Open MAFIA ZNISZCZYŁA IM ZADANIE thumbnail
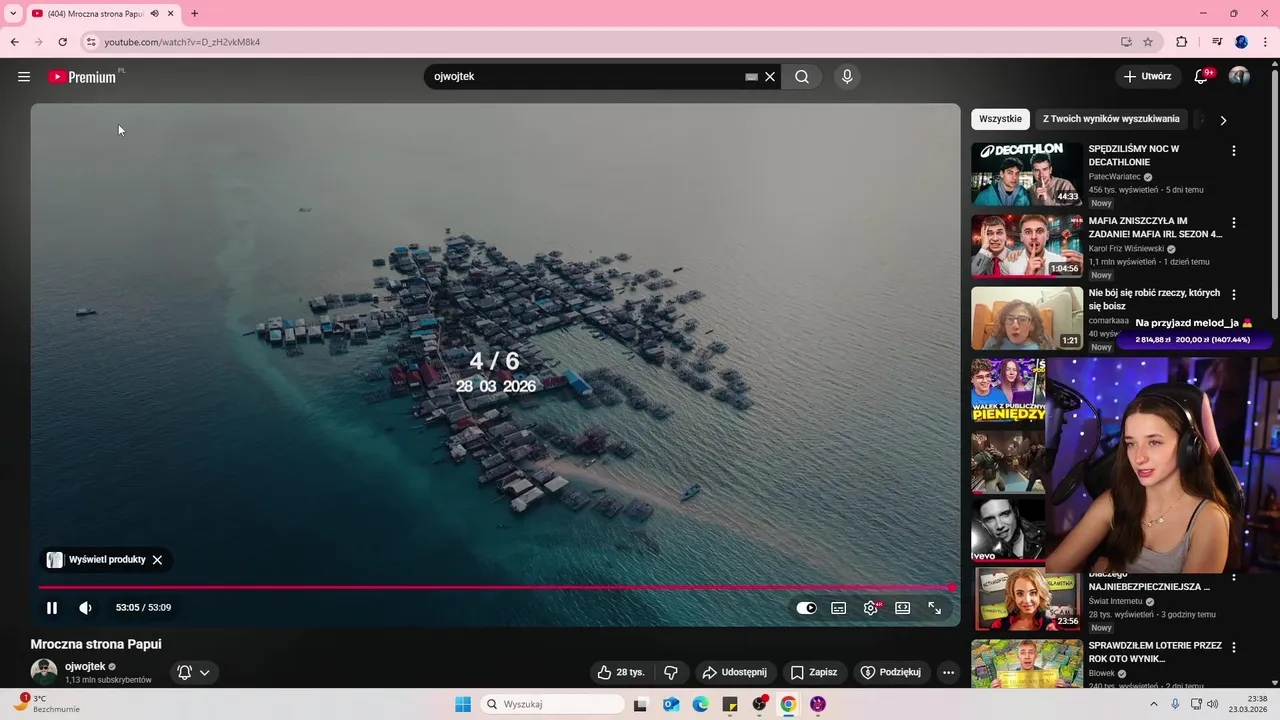This screenshot has width=1280, height=720. [x=1027, y=246]
